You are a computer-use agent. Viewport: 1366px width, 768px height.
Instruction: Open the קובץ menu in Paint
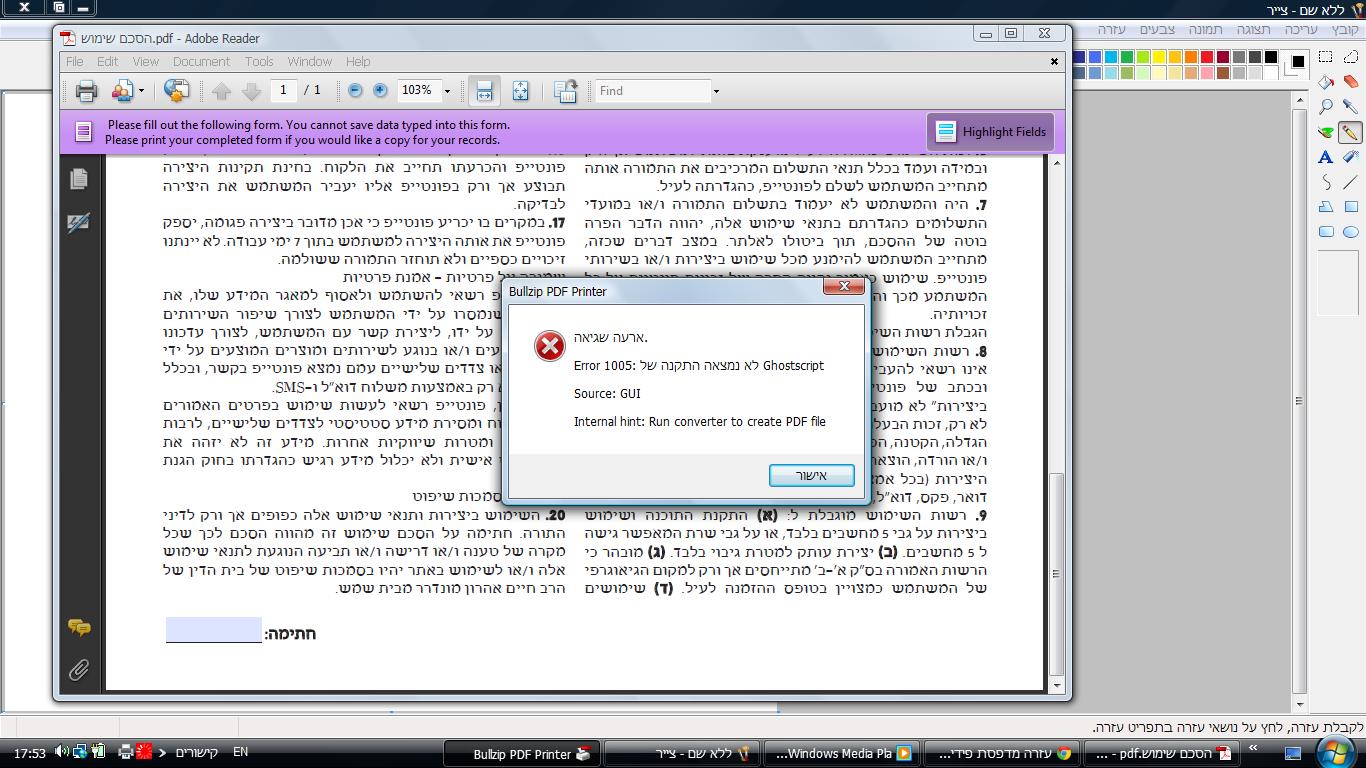(x=1344, y=30)
